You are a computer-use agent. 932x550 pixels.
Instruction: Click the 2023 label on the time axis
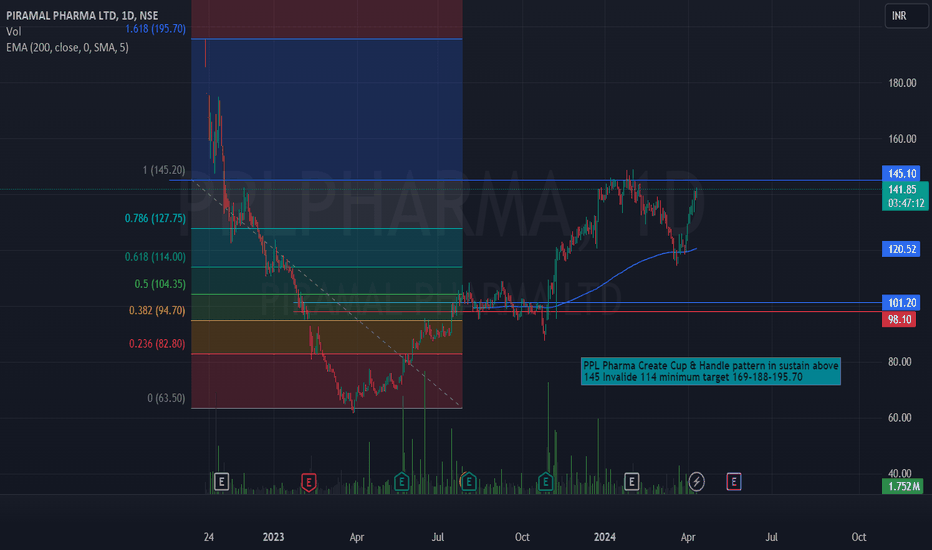point(273,537)
